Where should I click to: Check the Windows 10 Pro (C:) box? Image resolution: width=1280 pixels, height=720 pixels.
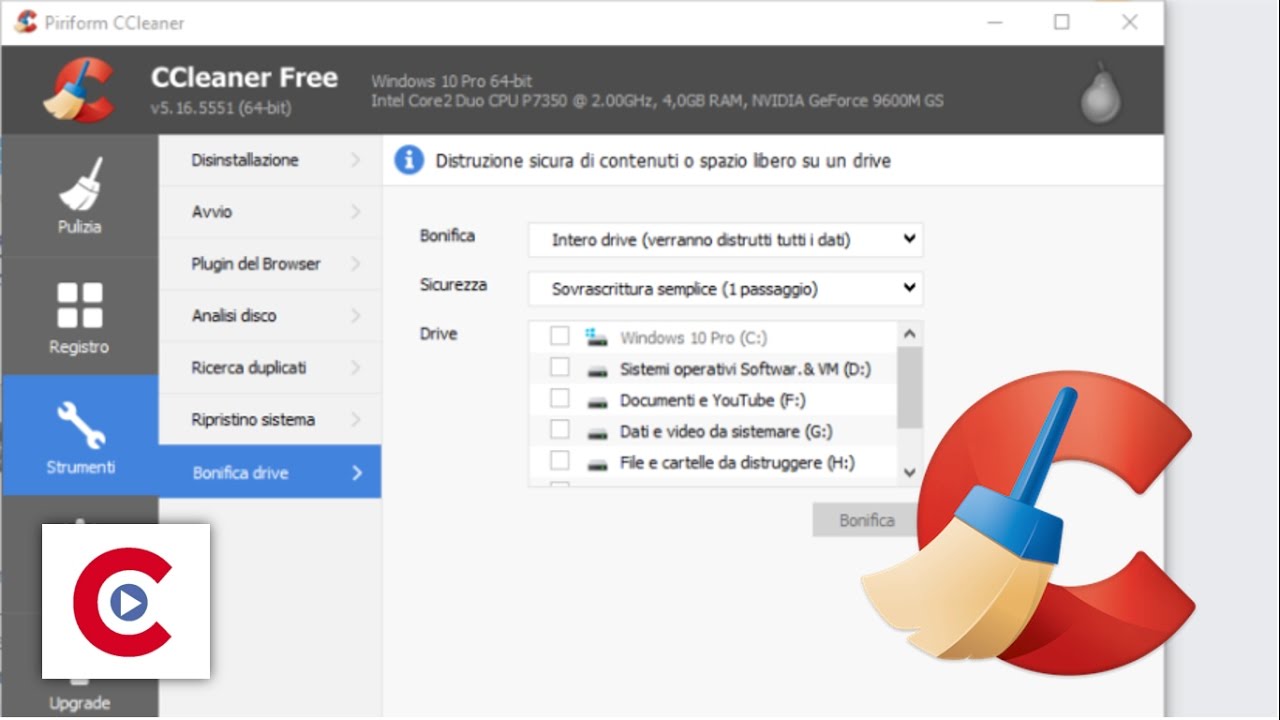560,336
